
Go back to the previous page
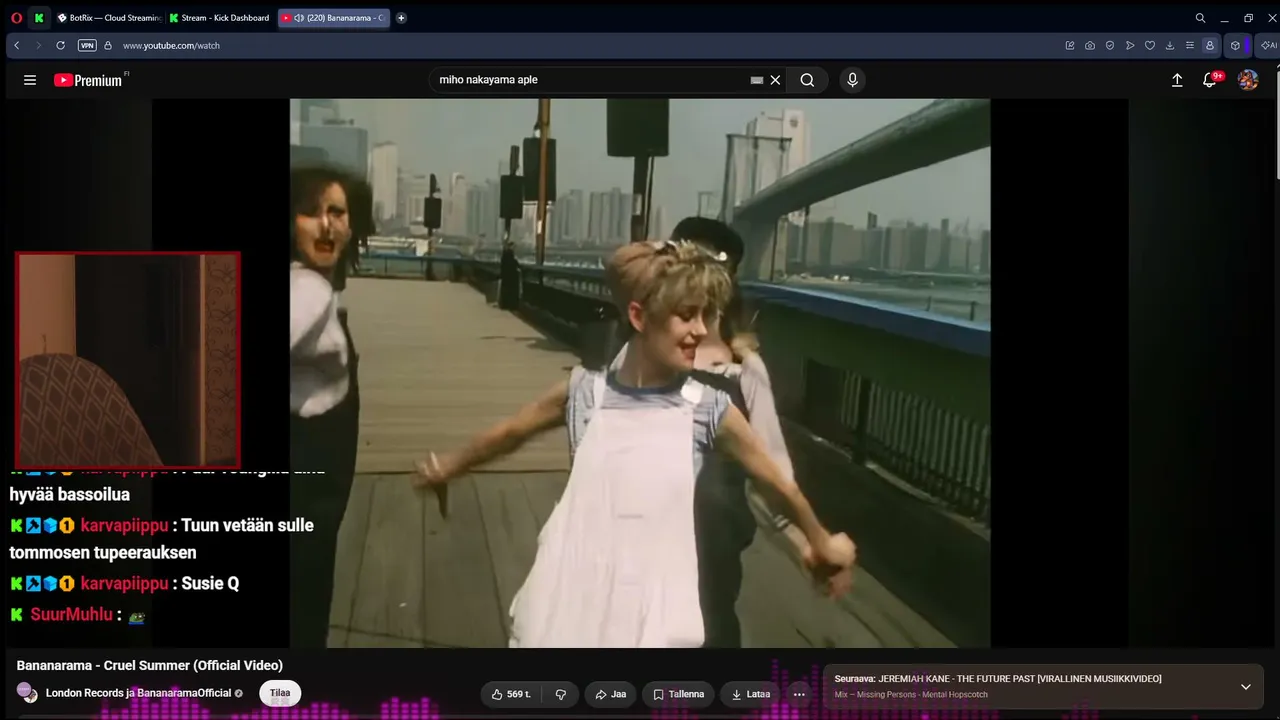17,45
